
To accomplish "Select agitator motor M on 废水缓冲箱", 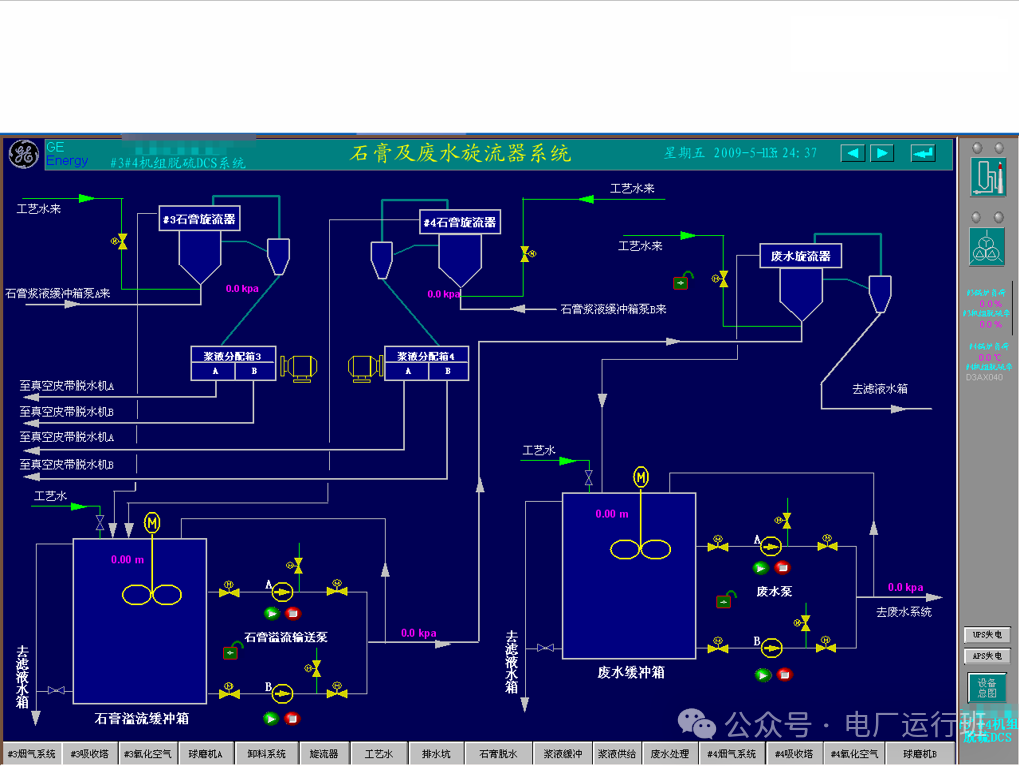I will (641, 478).
